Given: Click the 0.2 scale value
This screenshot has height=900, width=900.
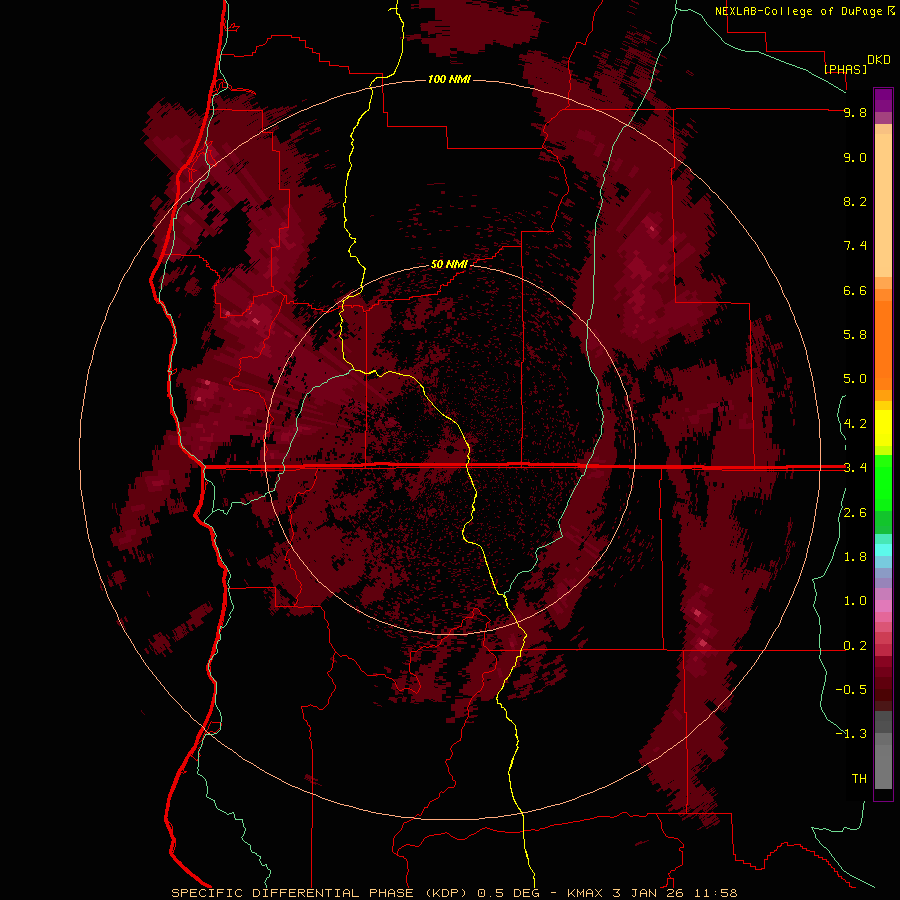Looking at the screenshot, I should click(x=855, y=646).
